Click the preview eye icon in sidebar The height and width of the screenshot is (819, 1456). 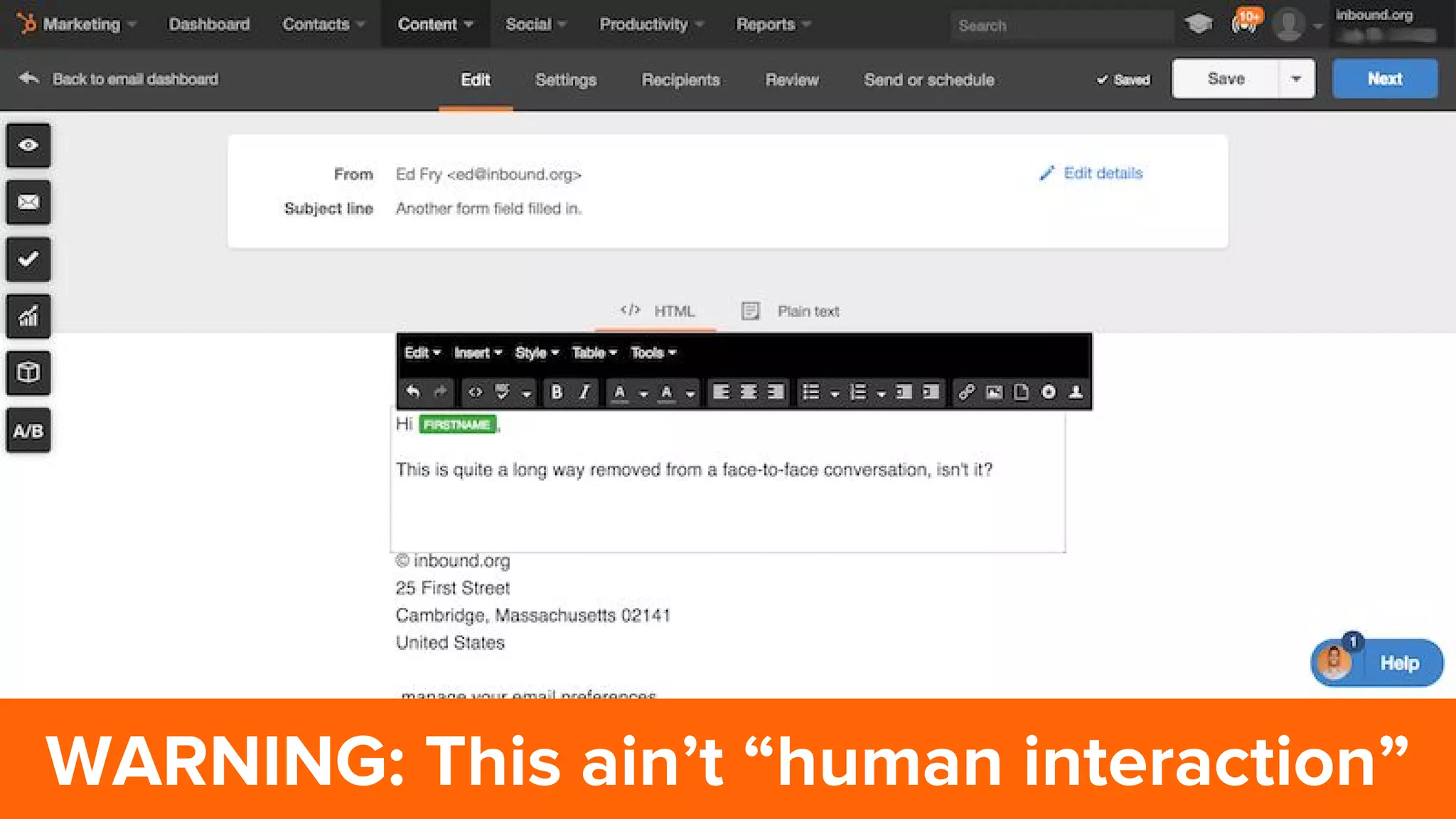pyautogui.click(x=28, y=145)
